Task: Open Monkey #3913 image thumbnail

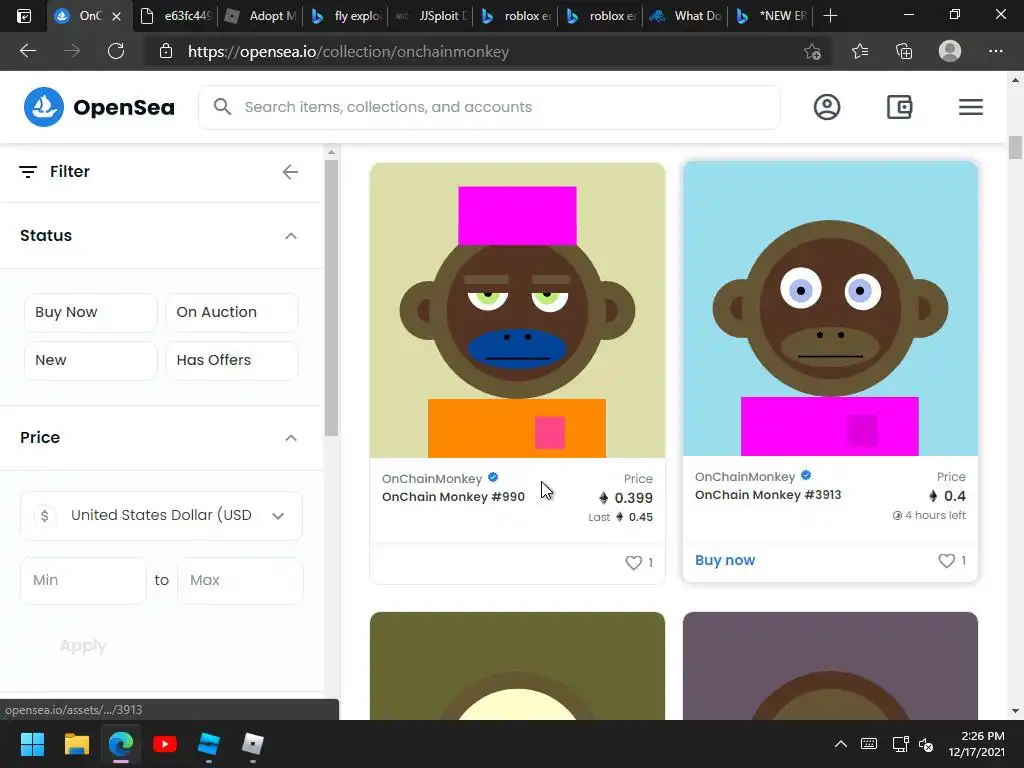Action: [830, 308]
